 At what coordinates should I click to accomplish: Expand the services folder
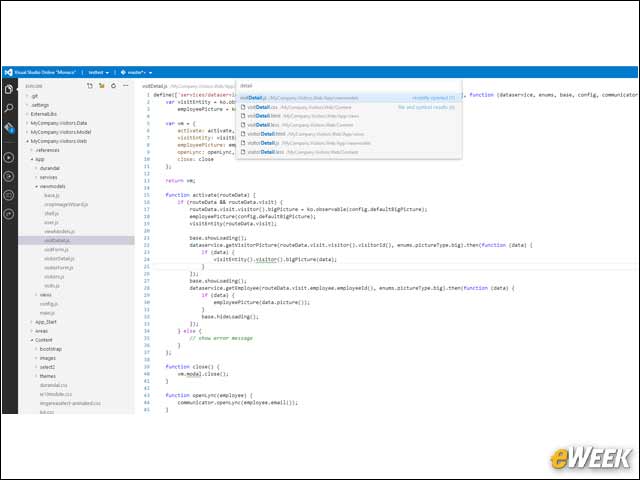tap(48, 177)
